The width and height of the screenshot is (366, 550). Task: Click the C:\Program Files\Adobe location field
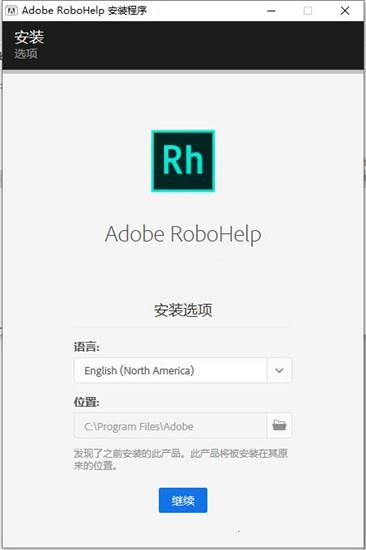[171, 426]
